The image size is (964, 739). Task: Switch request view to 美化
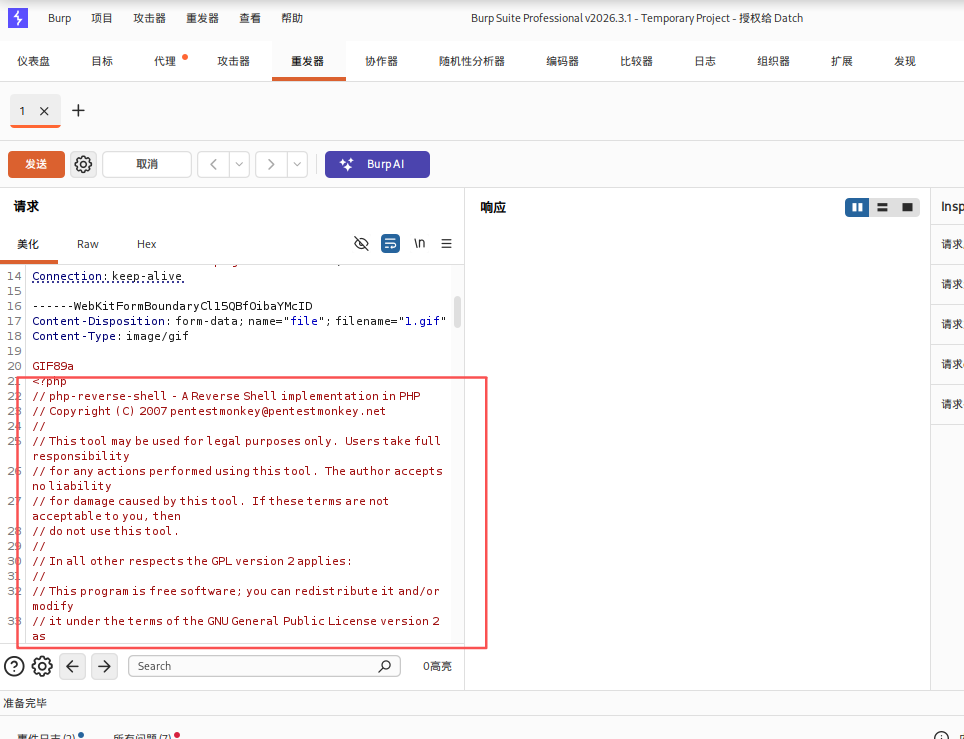(x=28, y=244)
